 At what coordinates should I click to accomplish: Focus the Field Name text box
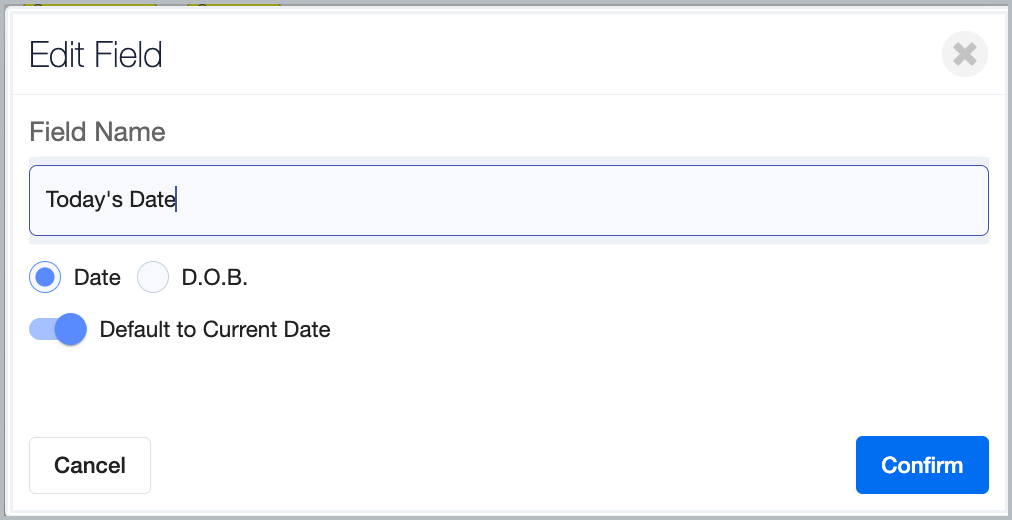[x=509, y=201]
